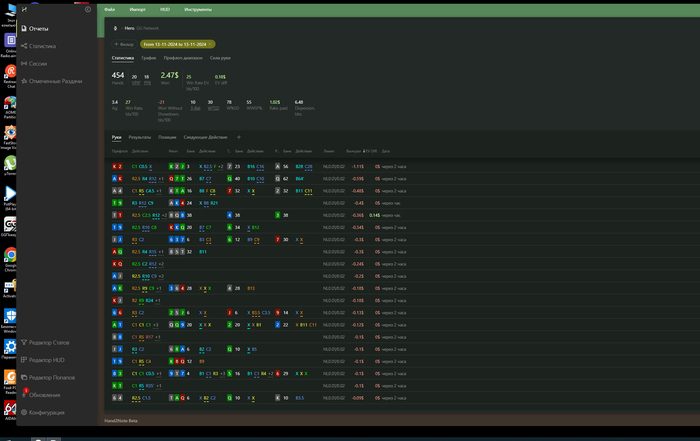Open Редактор HUD from sidebar
The height and width of the screenshot is (441, 700).
(x=43, y=360)
